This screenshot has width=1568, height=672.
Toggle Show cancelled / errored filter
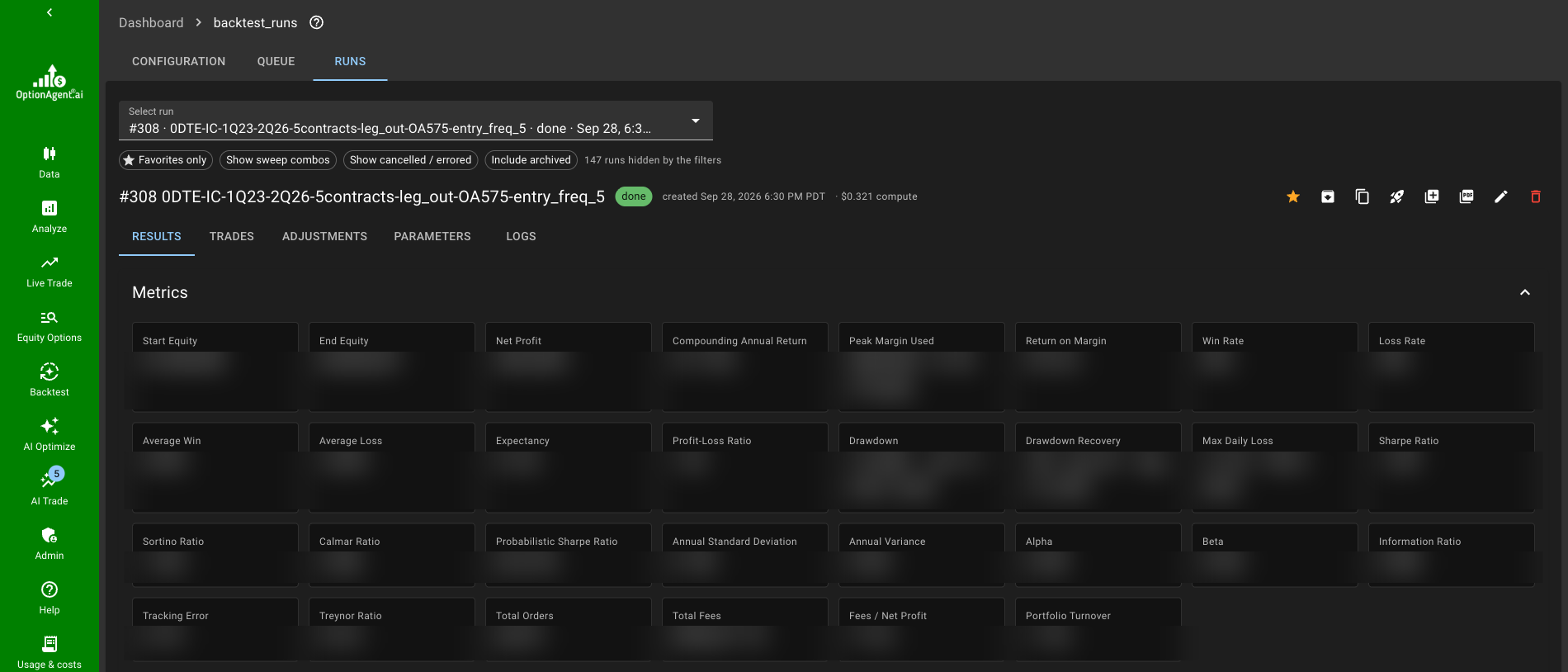coord(411,160)
